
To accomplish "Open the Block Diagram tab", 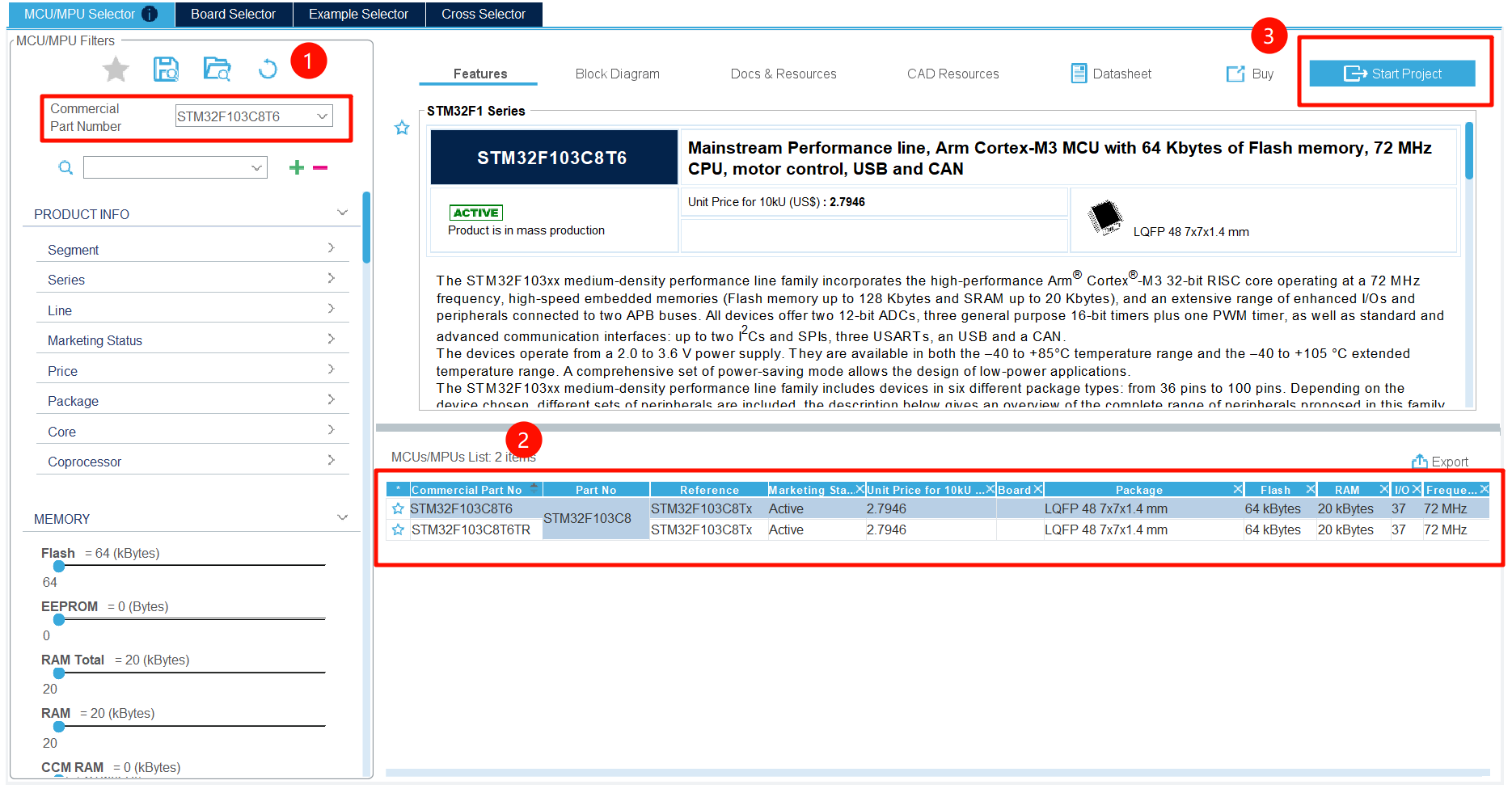I will tap(618, 74).
